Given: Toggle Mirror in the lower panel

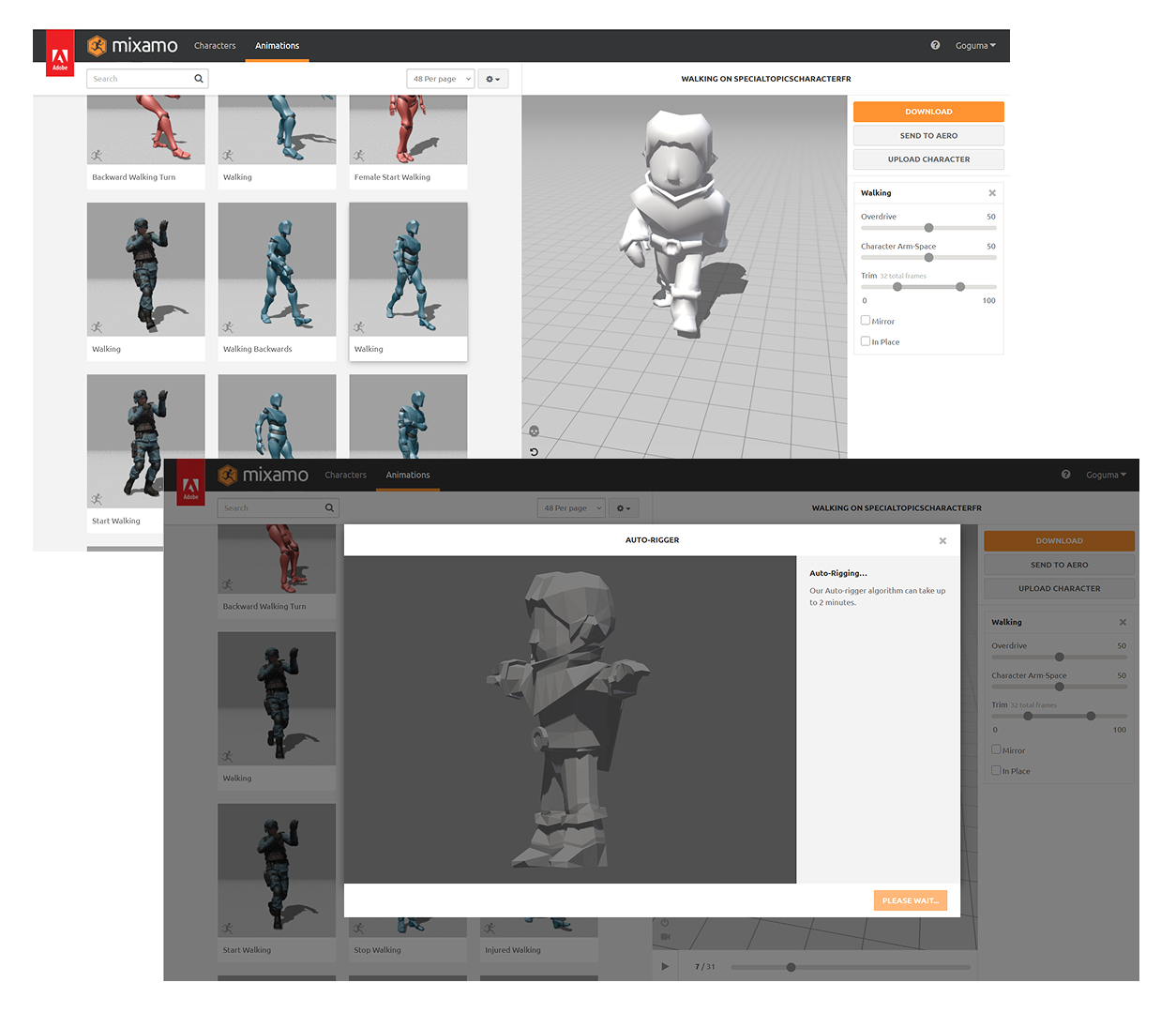Looking at the screenshot, I should (x=997, y=749).
